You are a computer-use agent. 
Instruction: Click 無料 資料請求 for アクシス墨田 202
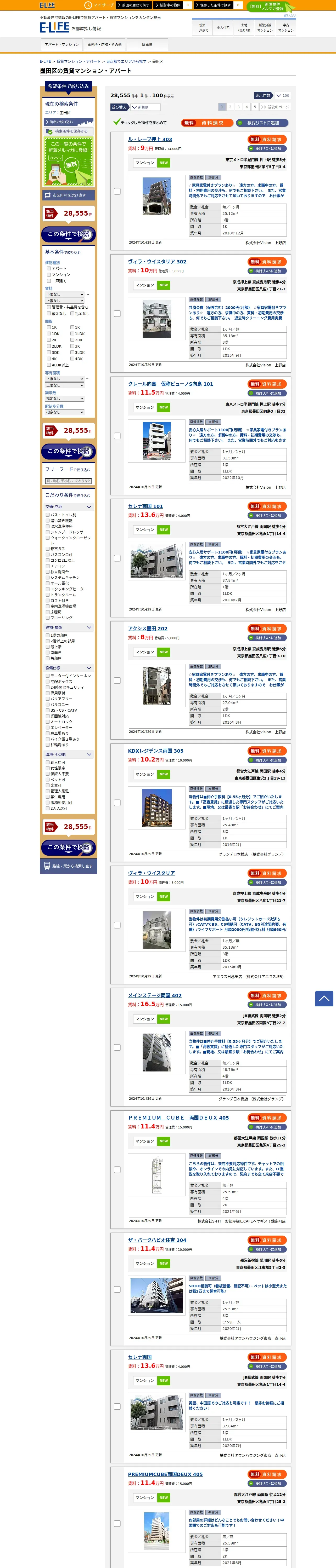[267, 629]
